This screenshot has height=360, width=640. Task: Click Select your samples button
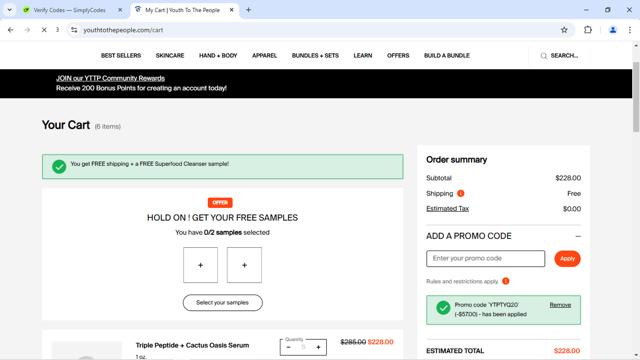222,302
